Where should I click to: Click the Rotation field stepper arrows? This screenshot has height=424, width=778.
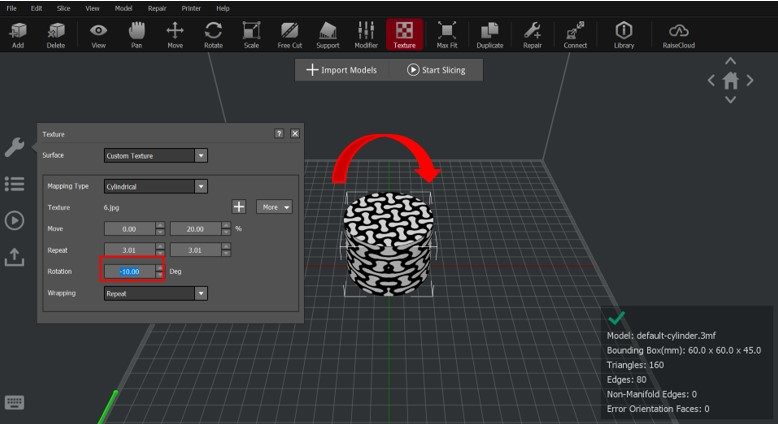159,271
